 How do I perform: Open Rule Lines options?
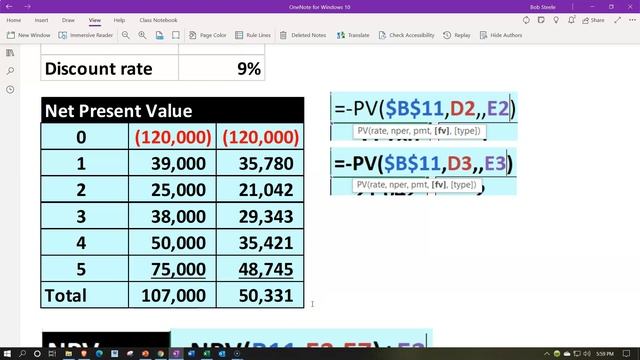[x=253, y=35]
